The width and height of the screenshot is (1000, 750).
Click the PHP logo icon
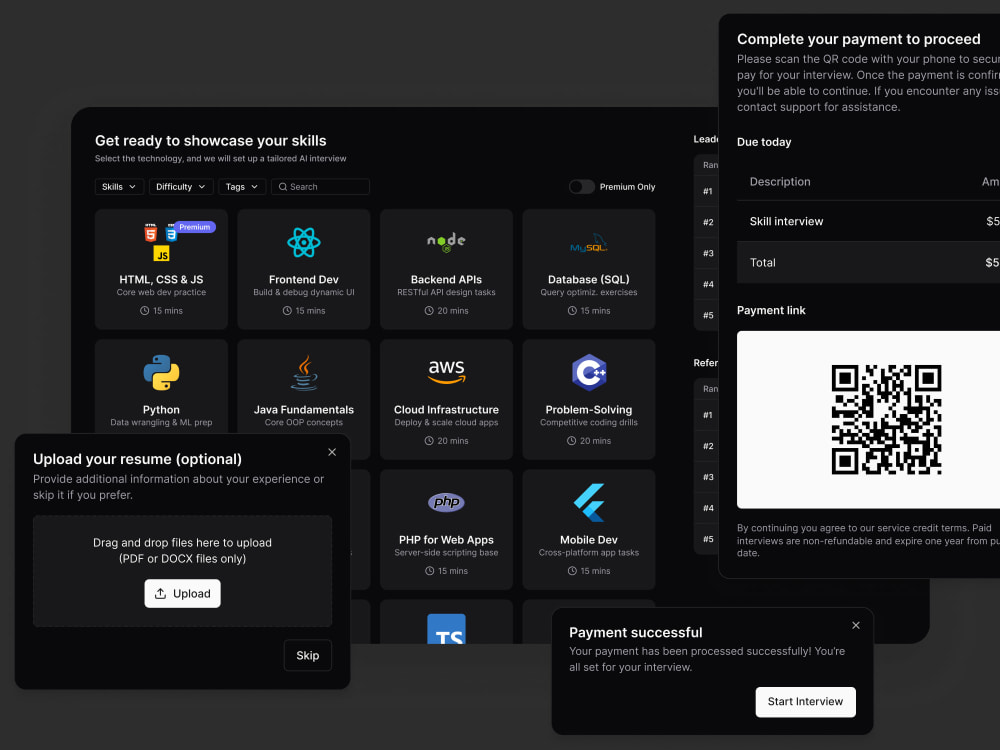[x=446, y=502]
